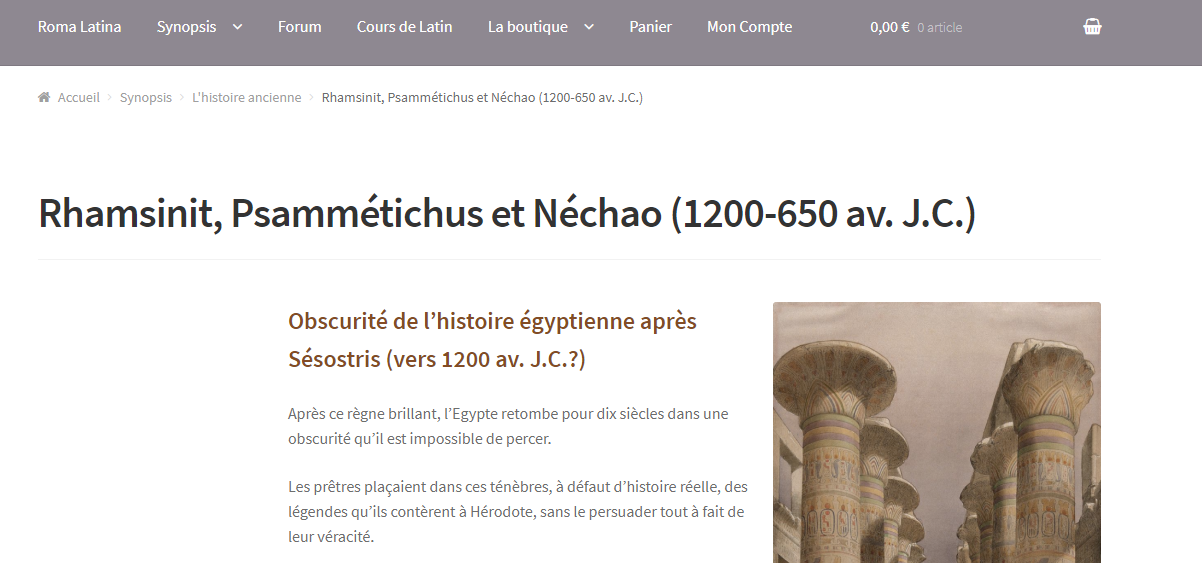Follow the Accueil breadcrumb link
This screenshot has width=1202, height=563.
[x=78, y=97]
